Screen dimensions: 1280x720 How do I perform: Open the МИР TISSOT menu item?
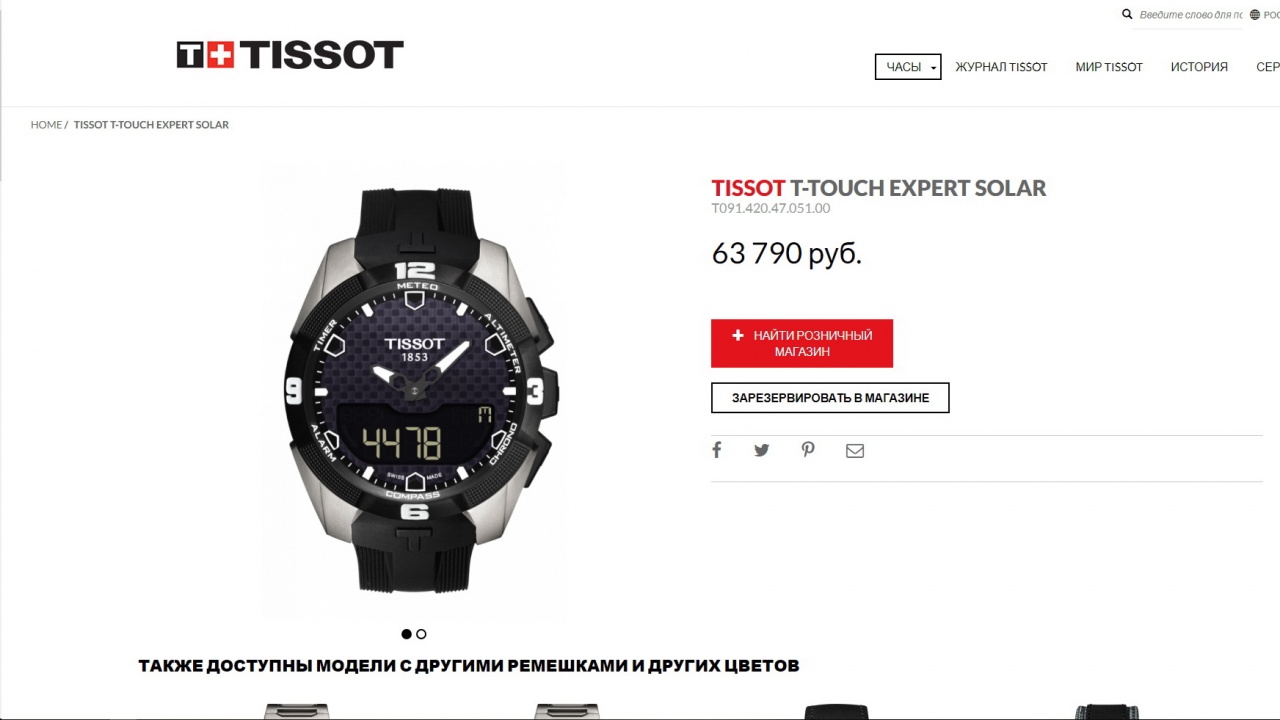[1109, 67]
